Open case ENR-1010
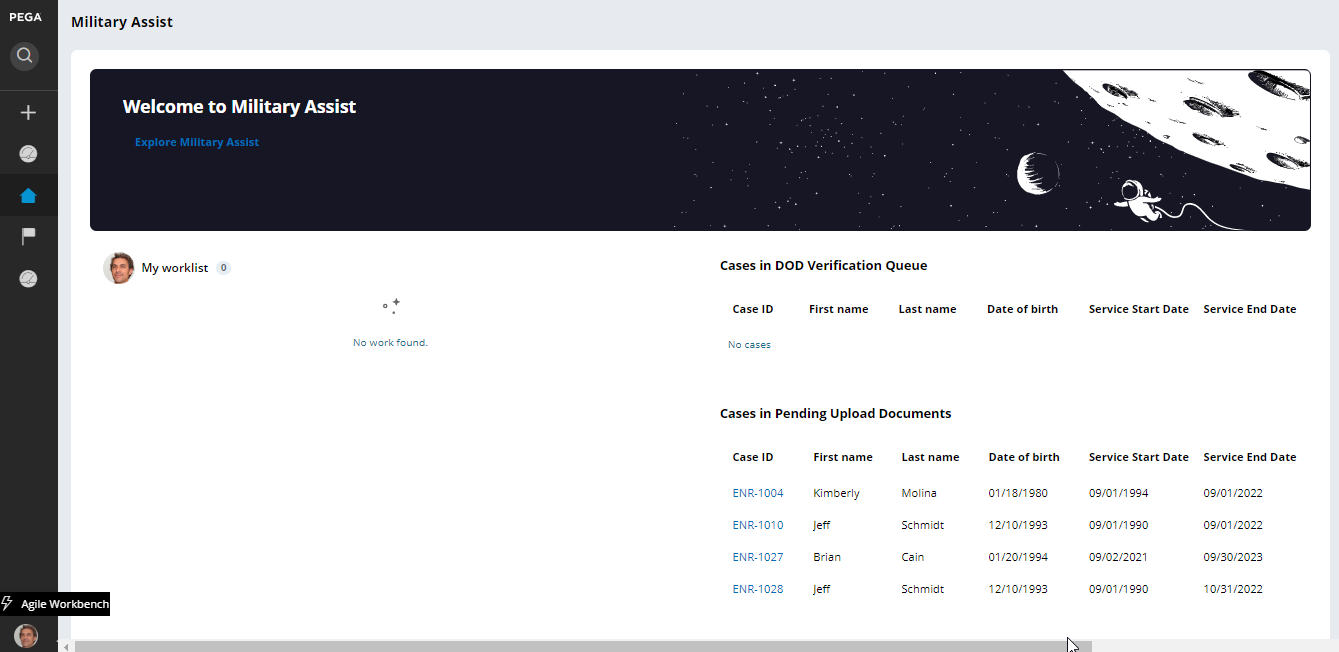1339x652 pixels. coord(758,525)
